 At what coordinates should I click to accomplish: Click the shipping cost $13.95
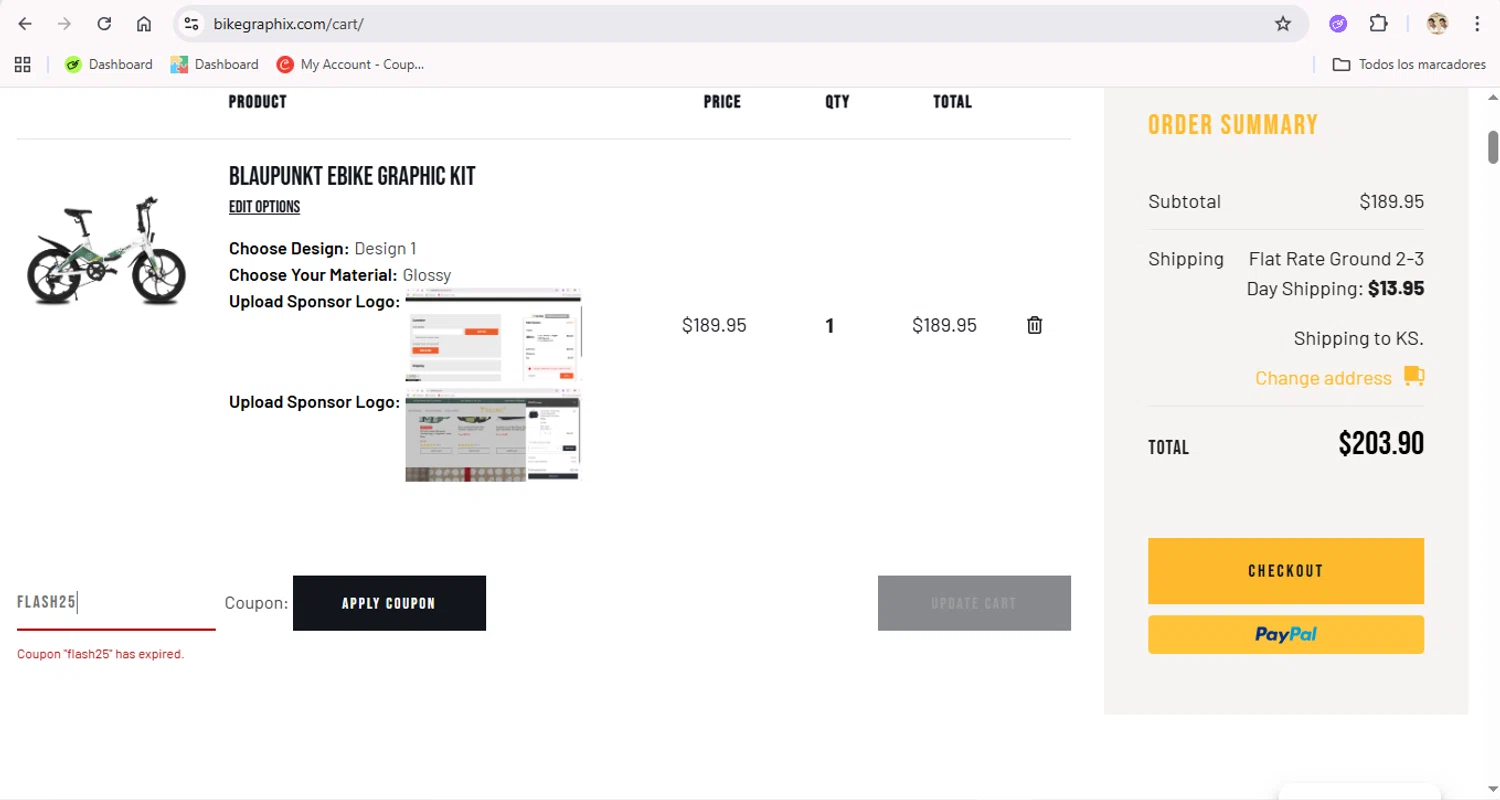[1396, 289]
